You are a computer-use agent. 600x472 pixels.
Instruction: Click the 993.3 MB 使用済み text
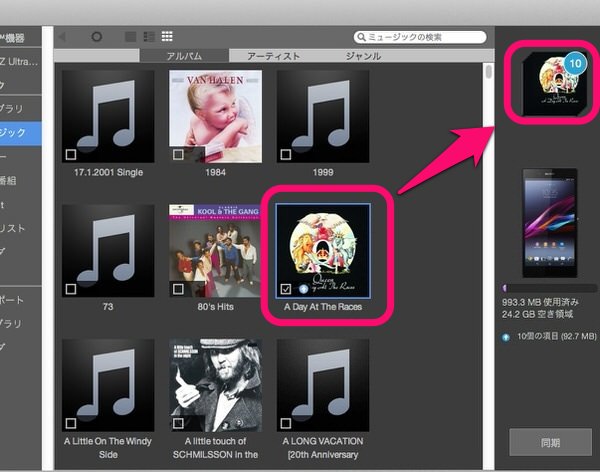point(540,302)
